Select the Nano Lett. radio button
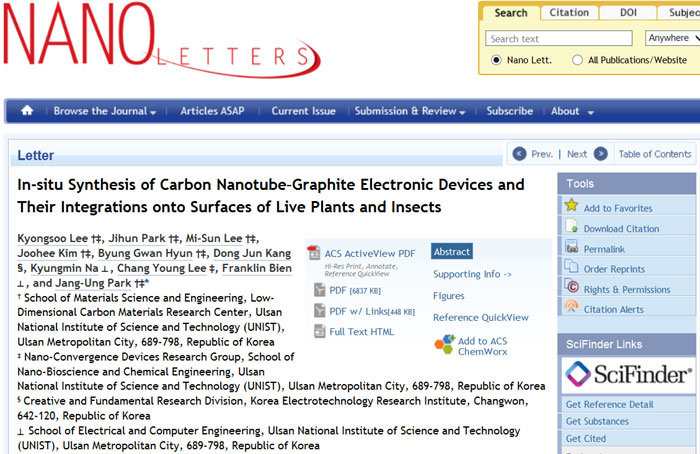 [x=496, y=60]
